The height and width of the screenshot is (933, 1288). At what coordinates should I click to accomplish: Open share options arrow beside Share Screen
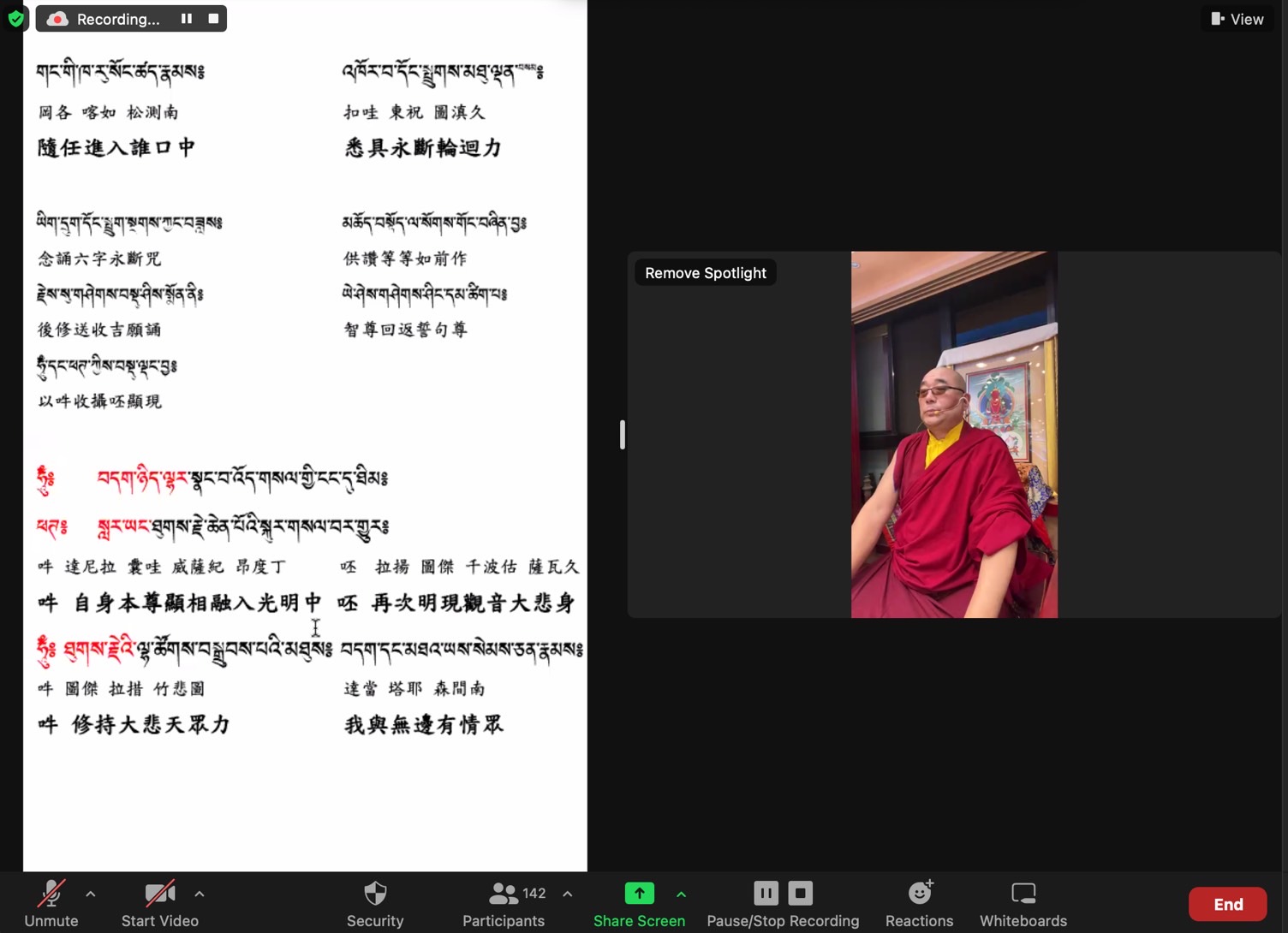click(682, 894)
